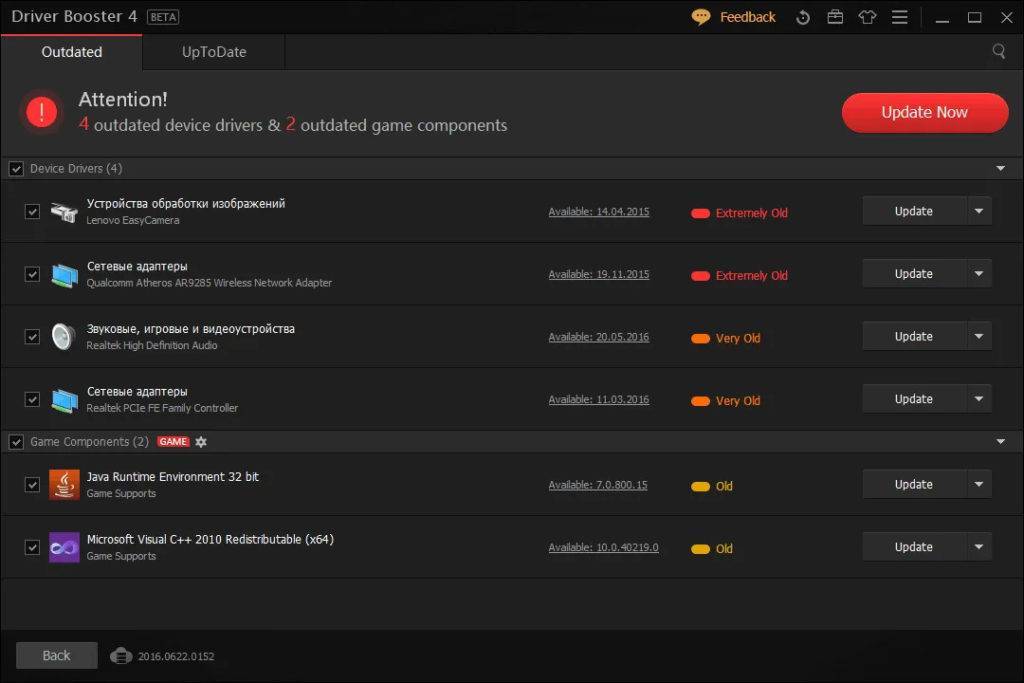This screenshot has width=1024, height=683.
Task: Toggle the Device Drivers group checkbox
Action: point(16,169)
